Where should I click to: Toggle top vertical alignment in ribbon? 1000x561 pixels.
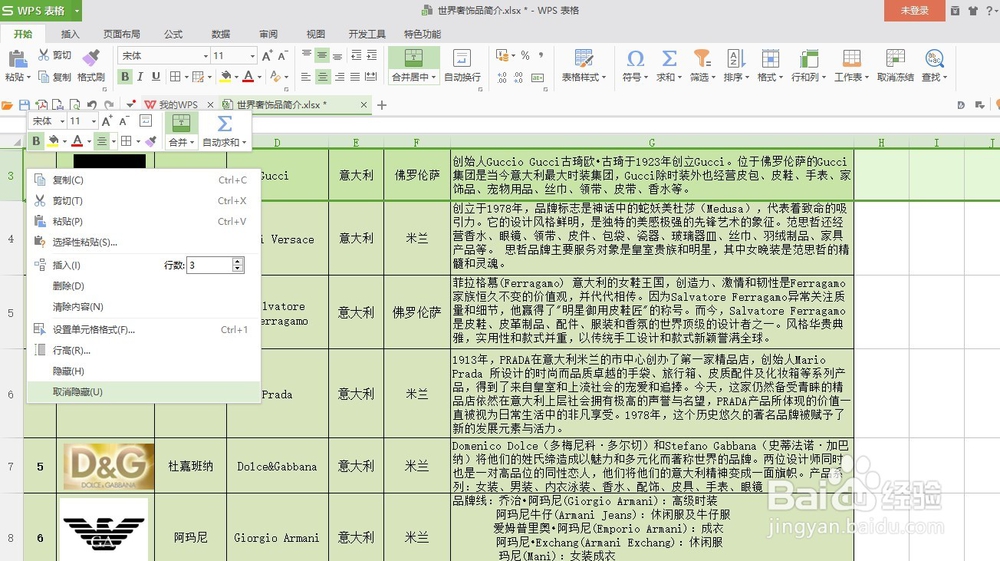coord(307,55)
